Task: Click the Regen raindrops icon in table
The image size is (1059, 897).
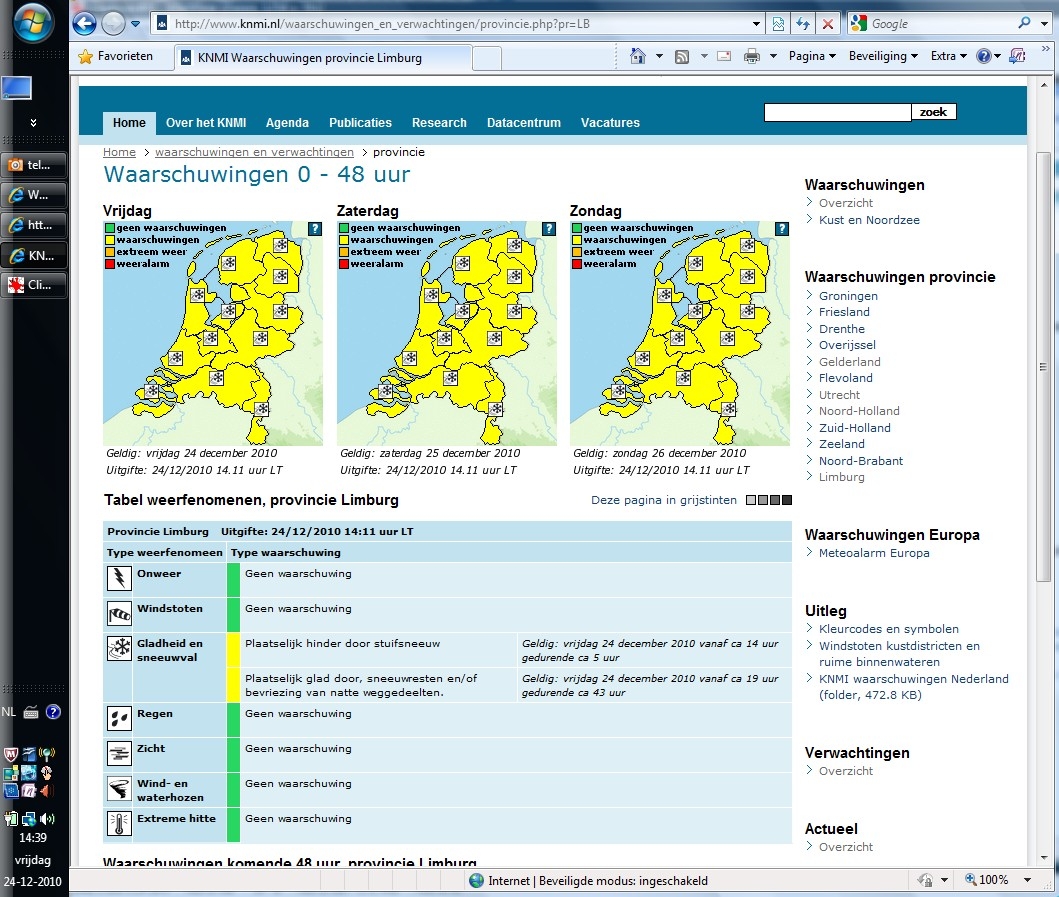Action: point(120,718)
